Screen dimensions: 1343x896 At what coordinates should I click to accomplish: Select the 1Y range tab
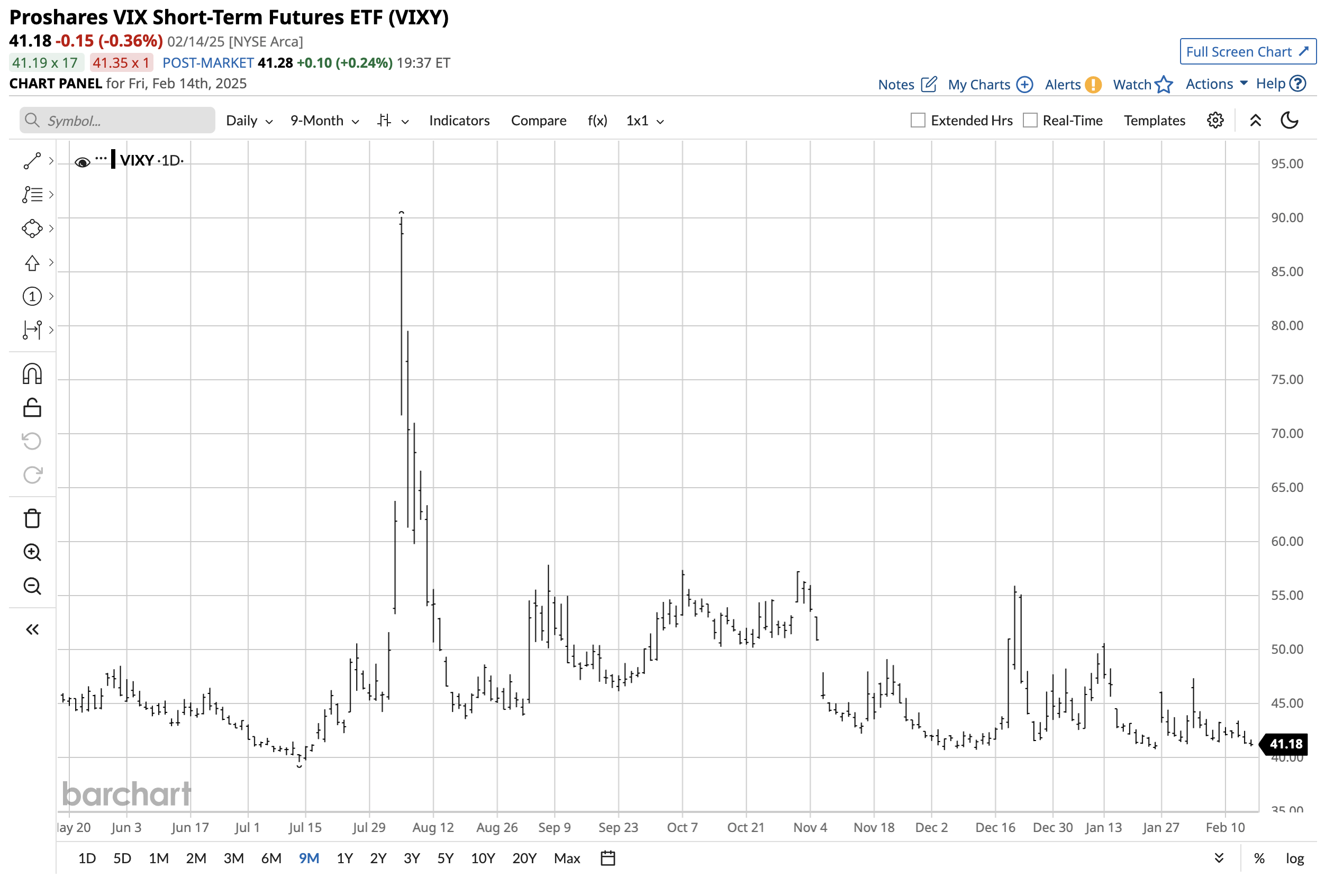344,858
